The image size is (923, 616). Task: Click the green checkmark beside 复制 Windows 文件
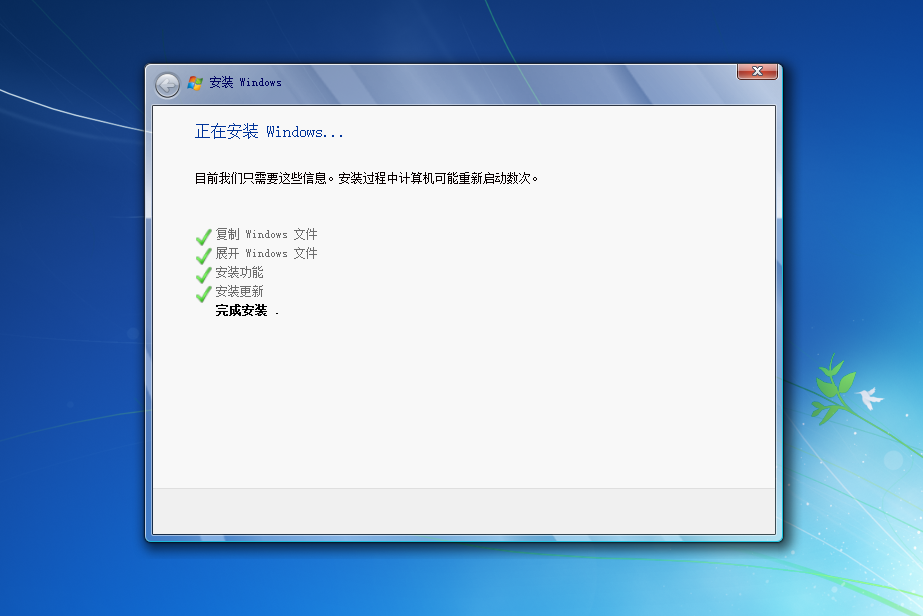tap(204, 237)
